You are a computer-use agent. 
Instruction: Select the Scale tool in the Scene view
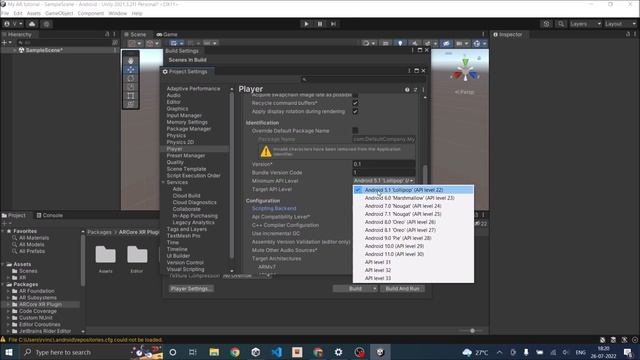[131, 87]
